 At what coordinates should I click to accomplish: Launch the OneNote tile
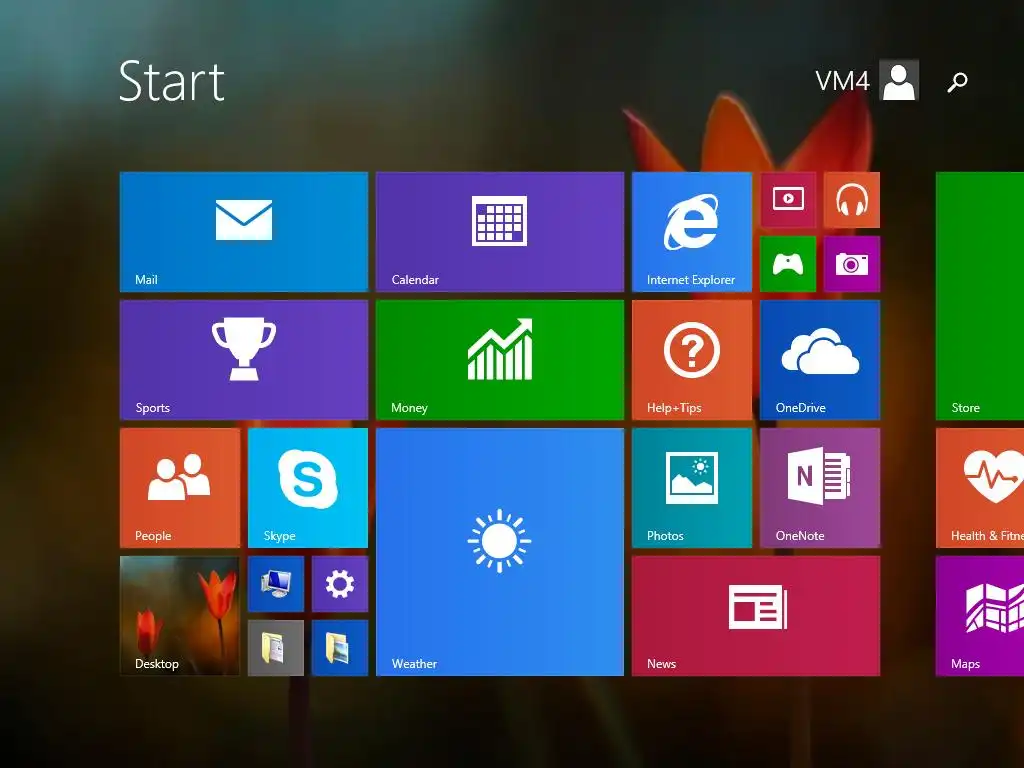(820, 488)
